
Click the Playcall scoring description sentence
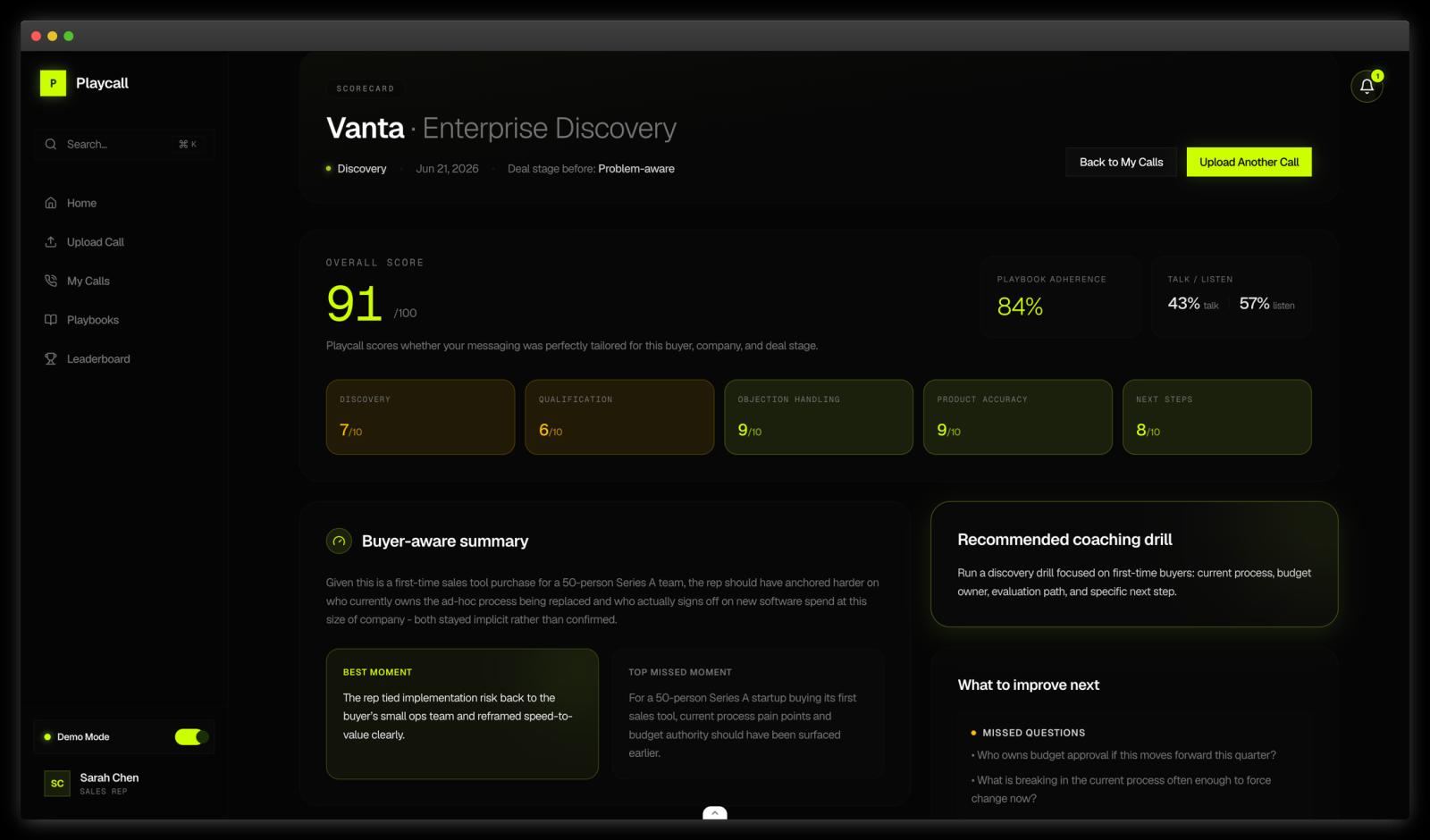[x=572, y=346]
